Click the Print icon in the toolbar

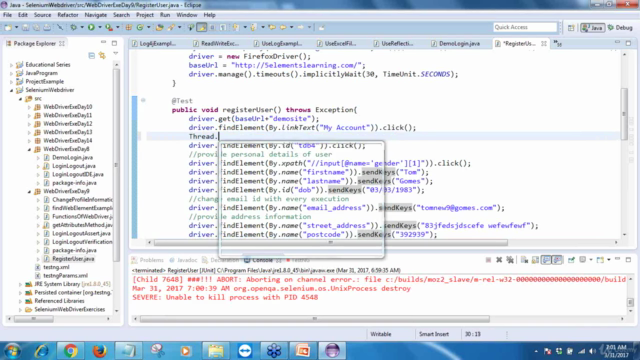47,27
